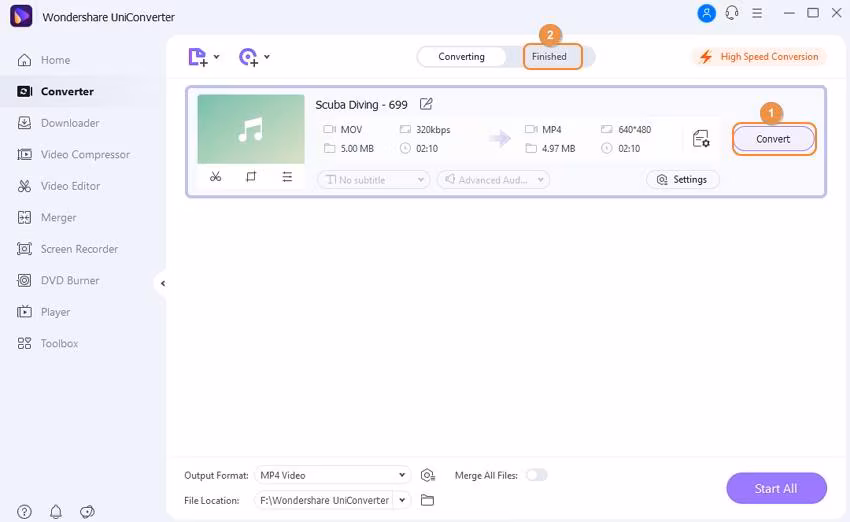Image resolution: width=850 pixels, height=522 pixels.
Task: Click the 320kbps bitrate value
Action: click(x=433, y=130)
